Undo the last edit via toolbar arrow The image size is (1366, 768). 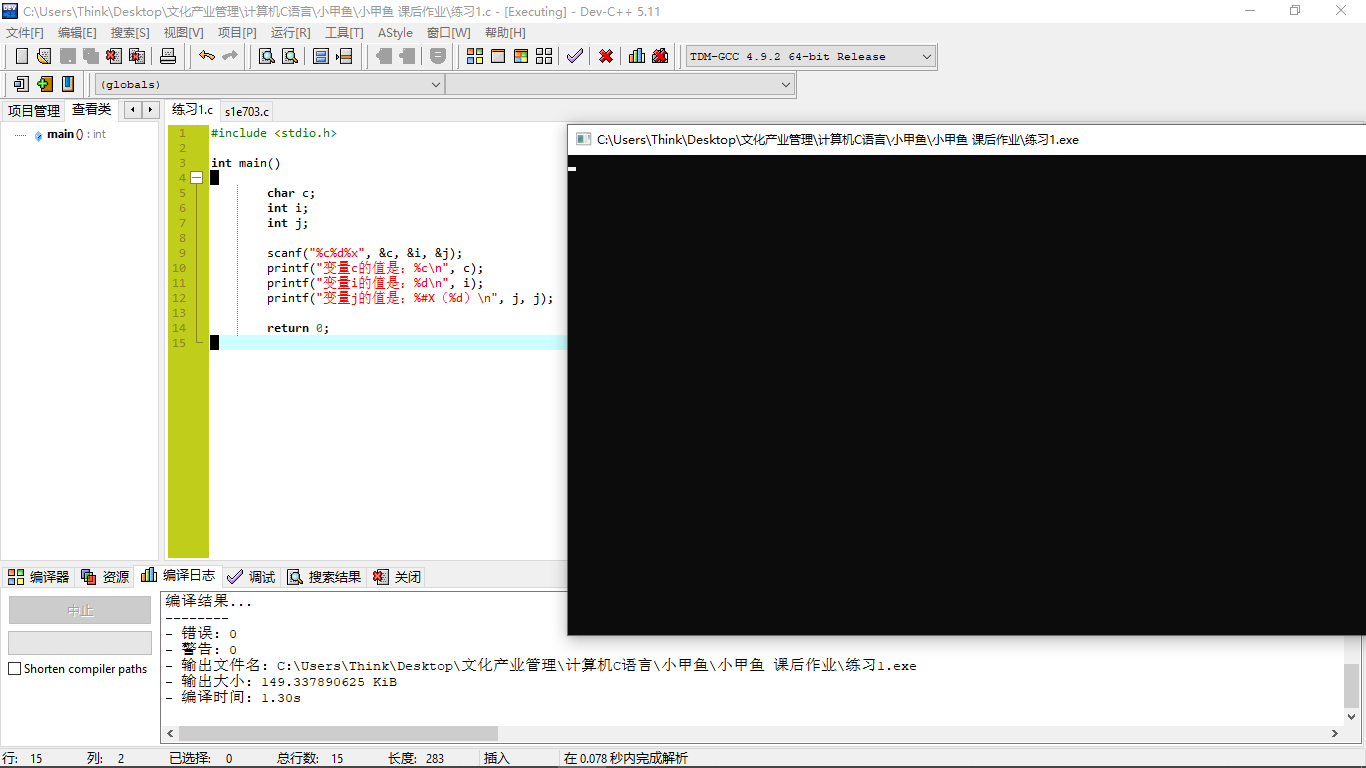206,56
